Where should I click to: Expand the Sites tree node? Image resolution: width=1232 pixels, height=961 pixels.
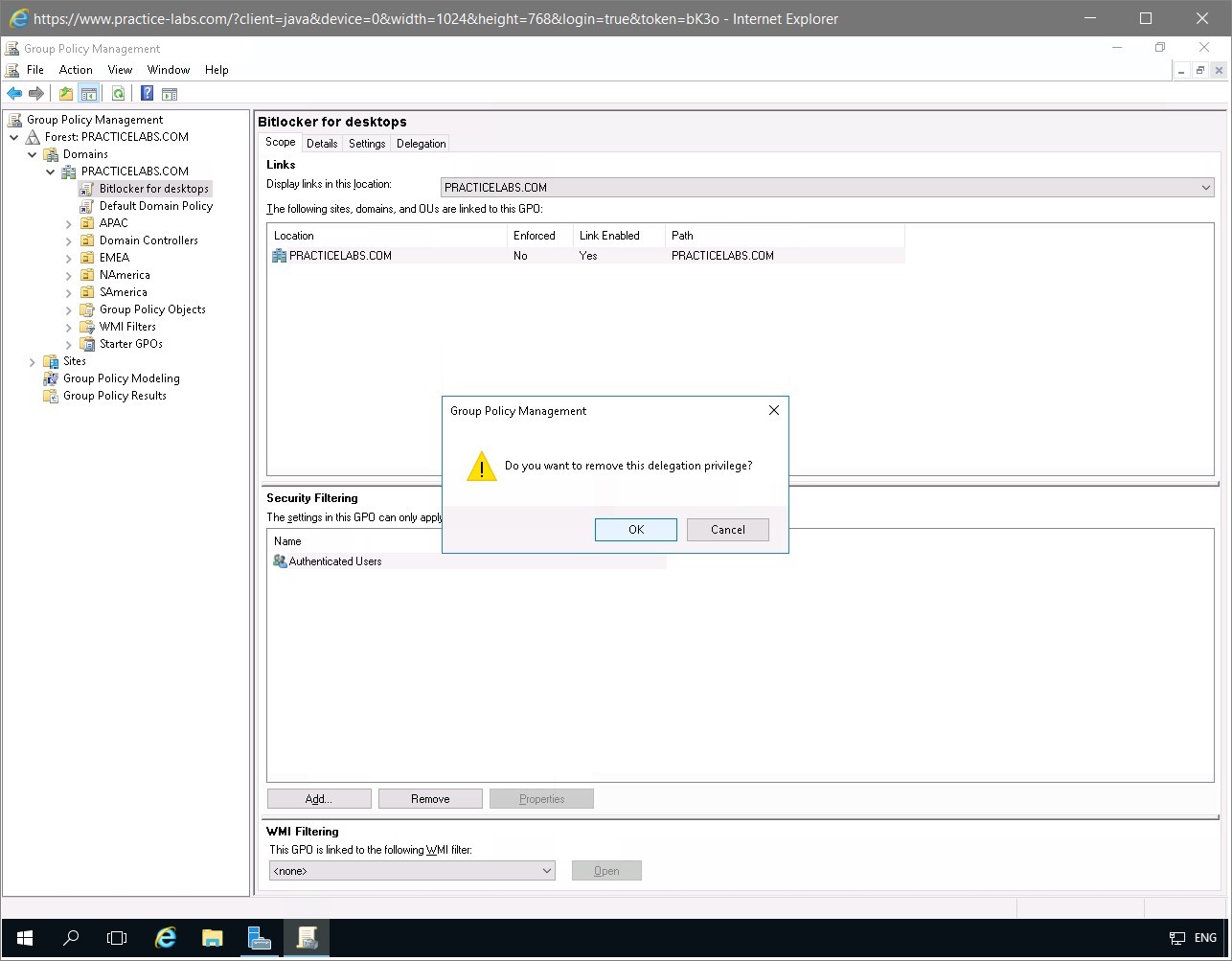click(x=33, y=361)
